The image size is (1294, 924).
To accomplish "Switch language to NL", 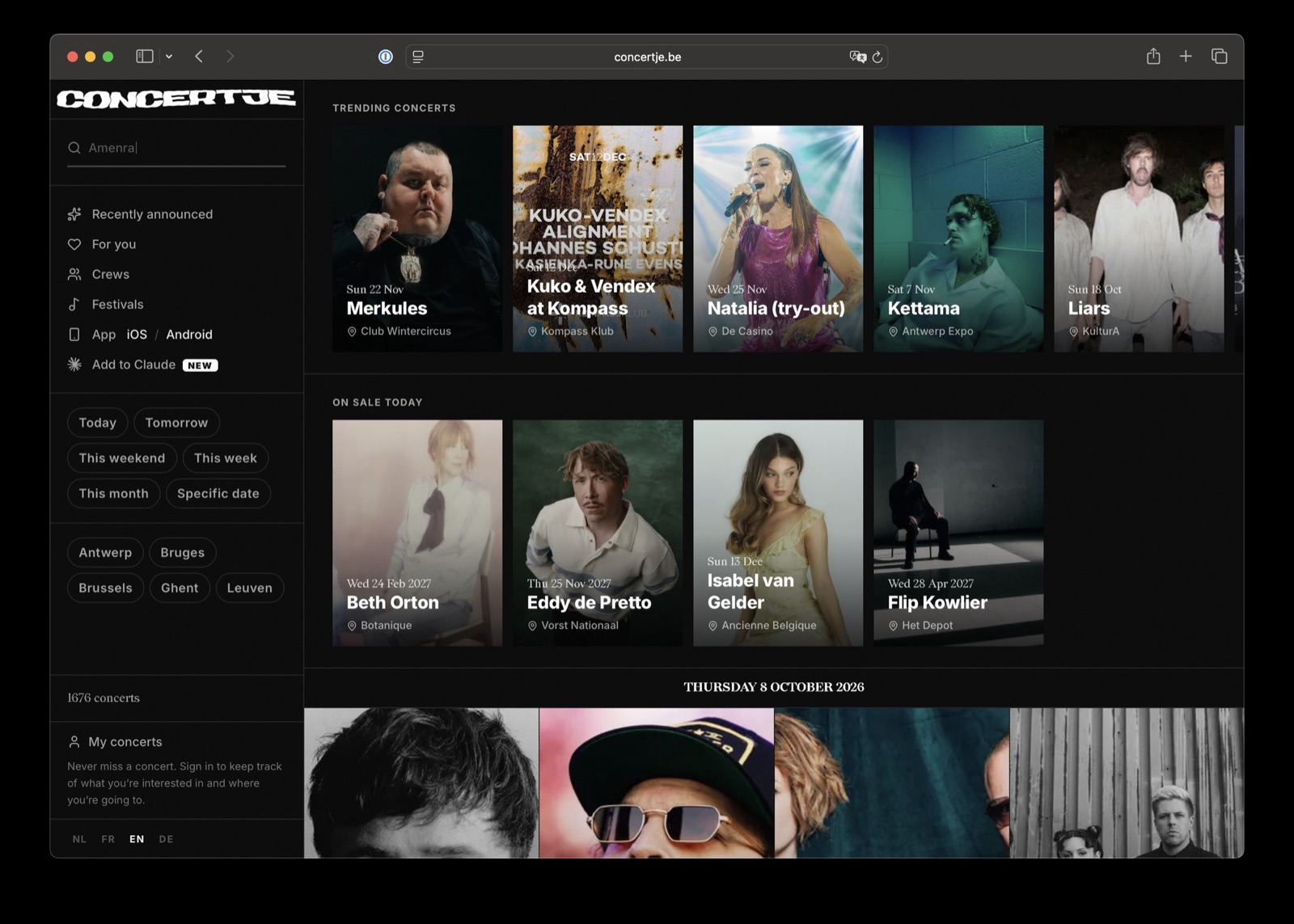I will 79,839.
